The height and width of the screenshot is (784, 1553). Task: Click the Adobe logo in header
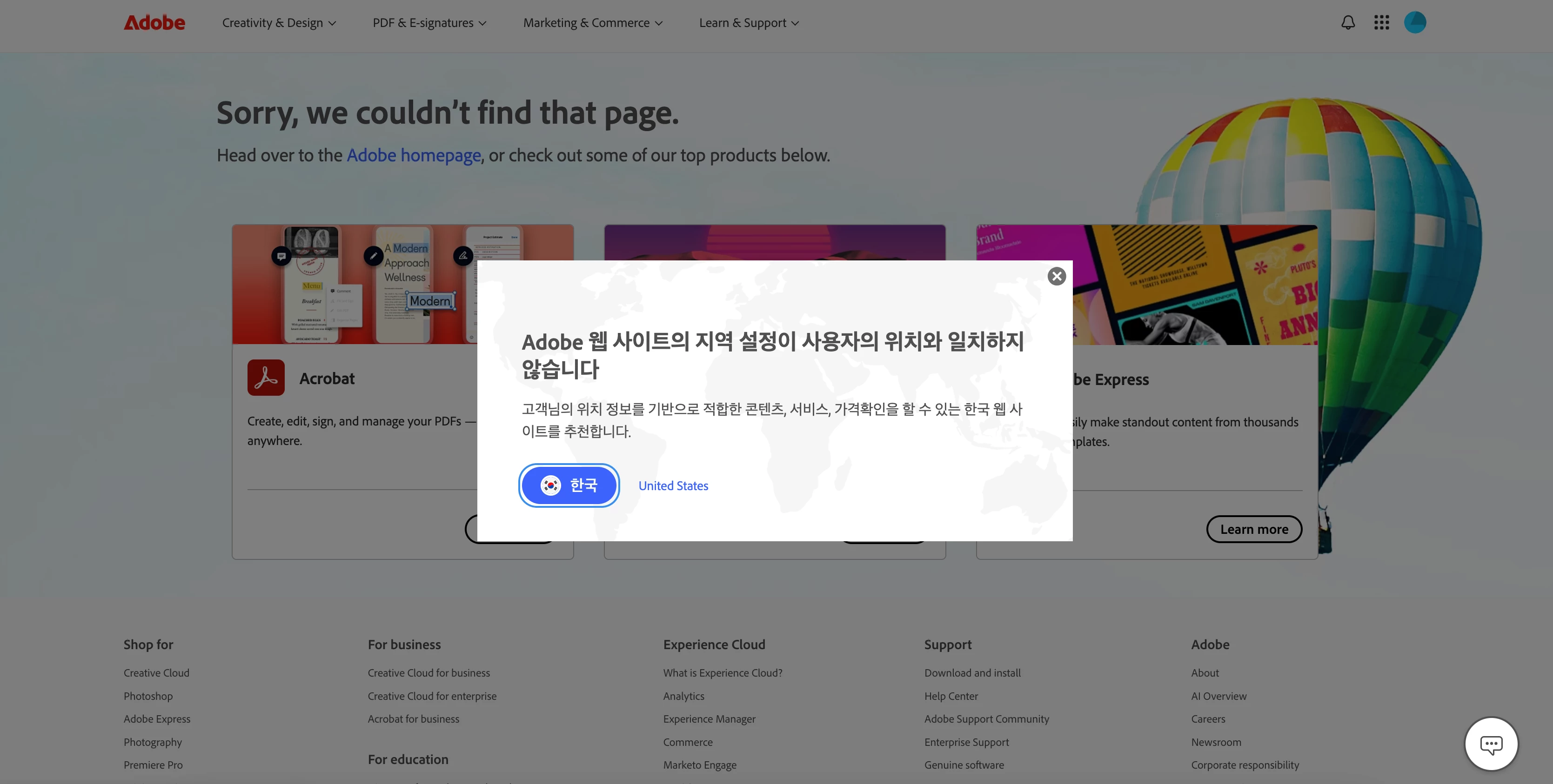pos(154,23)
